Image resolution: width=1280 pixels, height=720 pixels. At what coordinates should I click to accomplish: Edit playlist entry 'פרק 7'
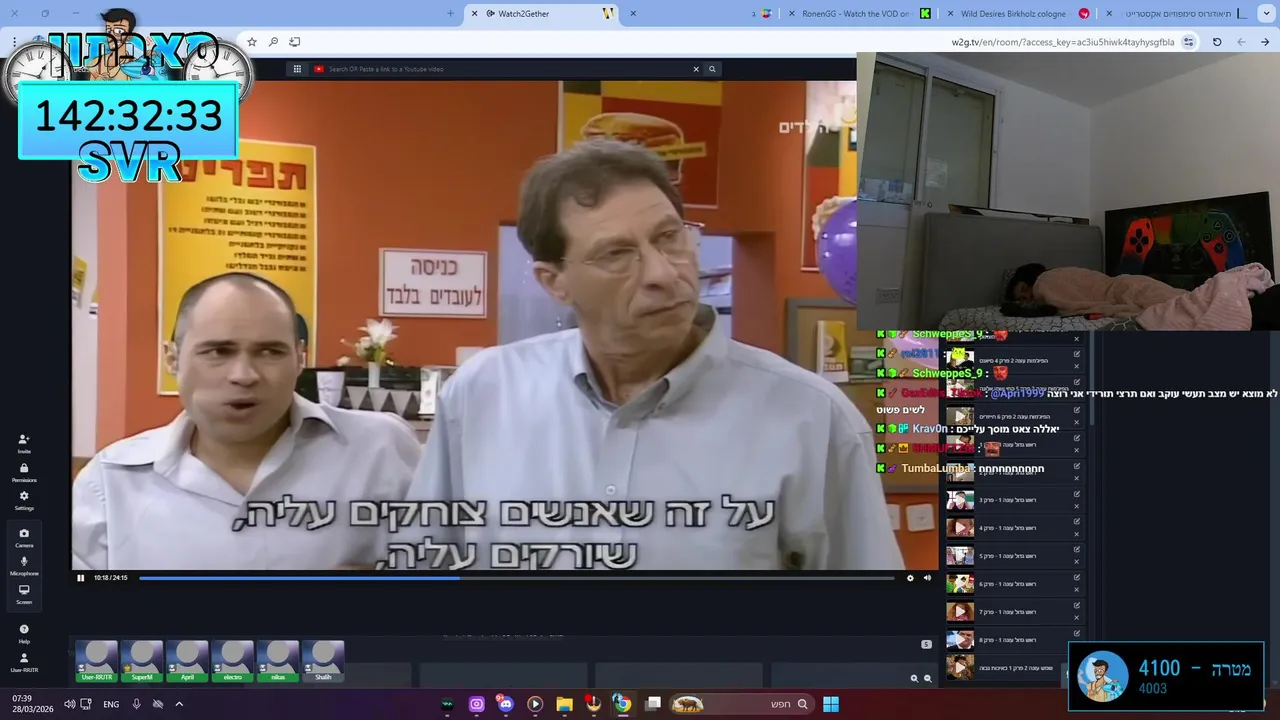[1077, 605]
